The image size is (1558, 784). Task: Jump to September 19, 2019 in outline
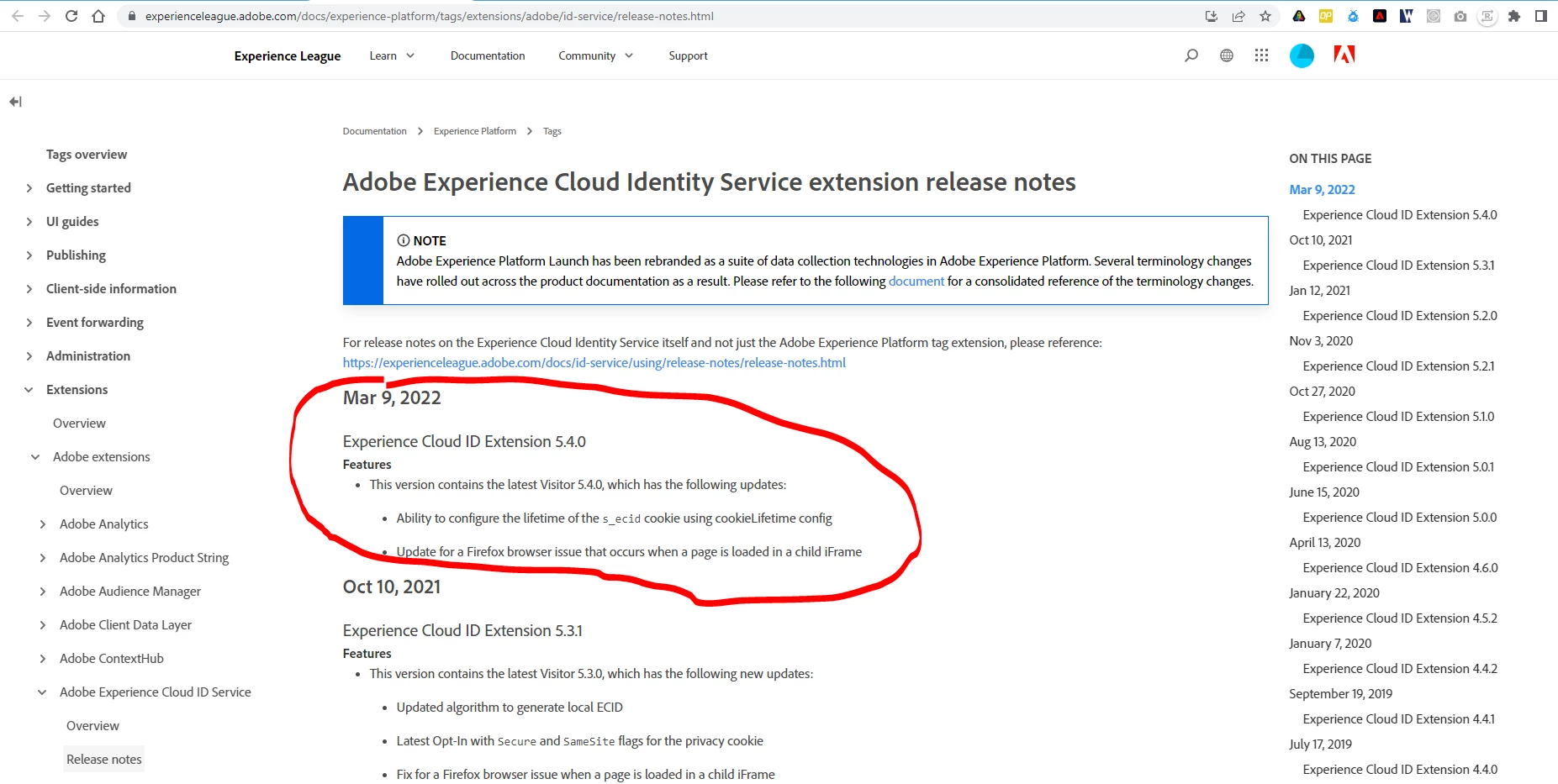[1340, 694]
